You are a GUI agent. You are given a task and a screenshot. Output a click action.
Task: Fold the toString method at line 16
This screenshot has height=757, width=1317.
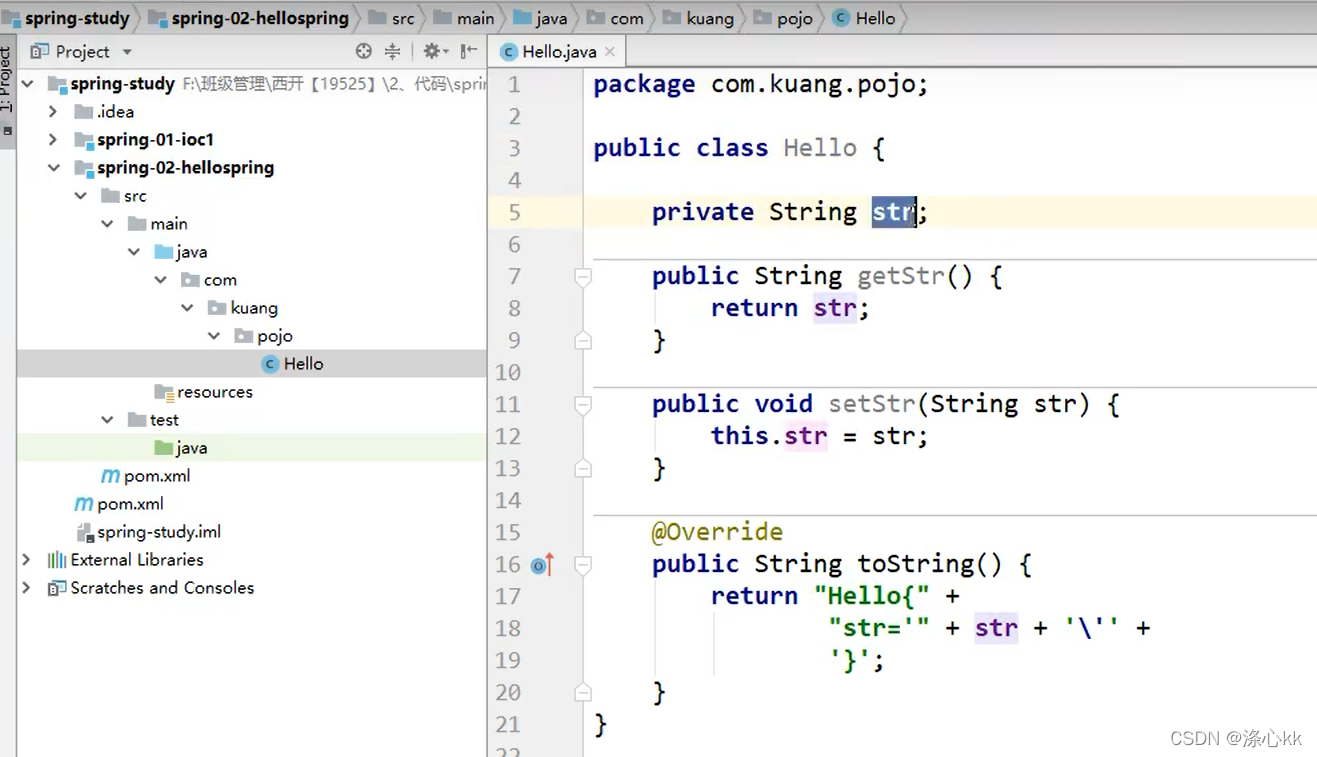(x=583, y=565)
